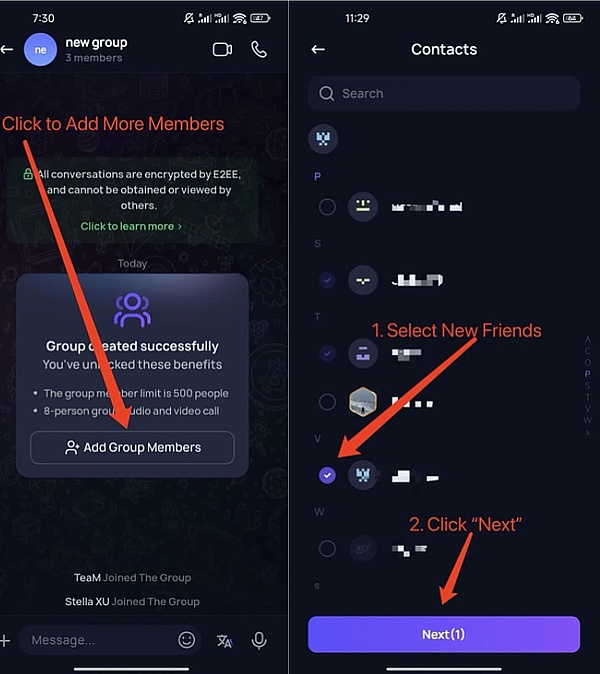Start a video call in new group
The image size is (600, 674).
click(222, 49)
